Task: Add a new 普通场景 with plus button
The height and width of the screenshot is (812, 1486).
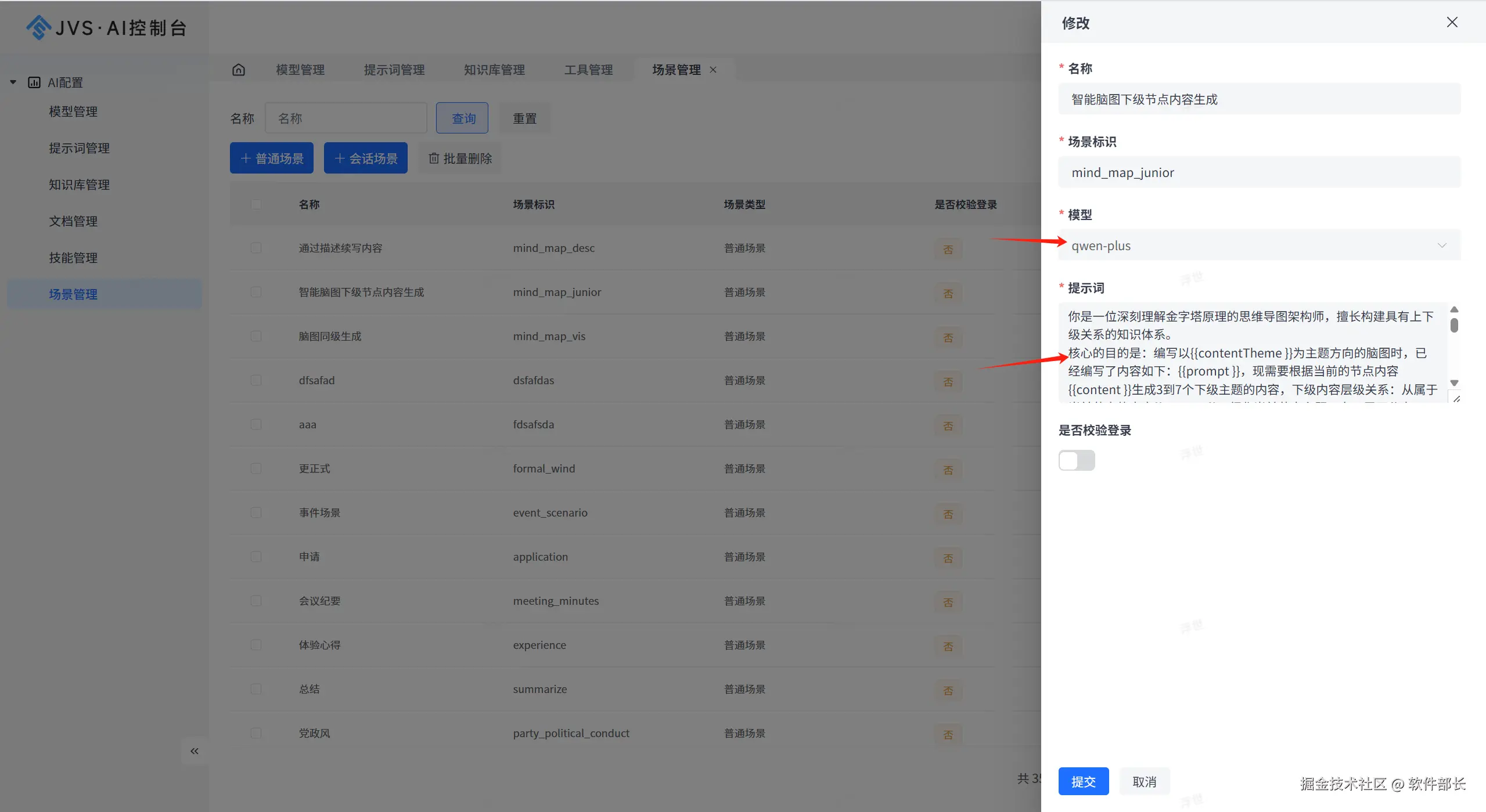Action: (x=271, y=158)
